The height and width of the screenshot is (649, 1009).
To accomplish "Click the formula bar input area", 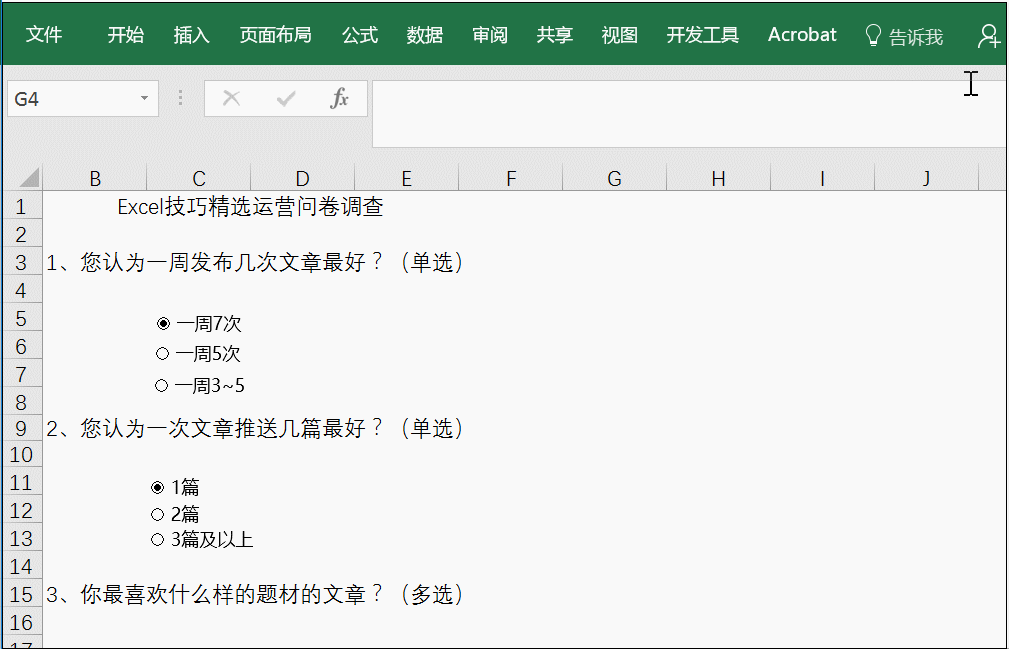I will [689, 114].
